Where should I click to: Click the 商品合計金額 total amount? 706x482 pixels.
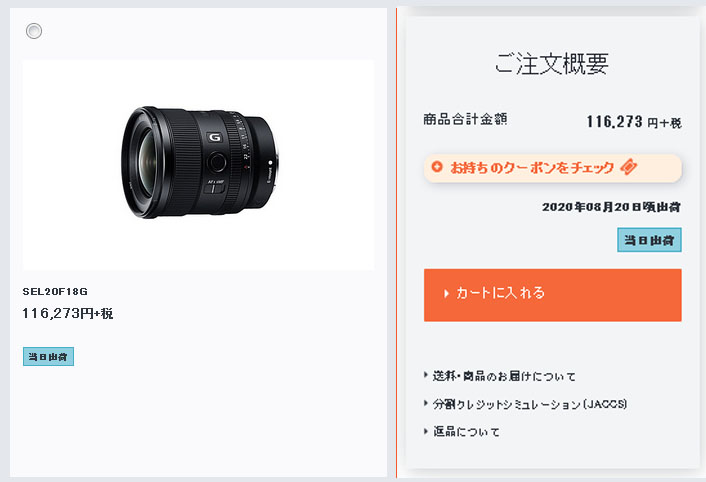(x=634, y=122)
